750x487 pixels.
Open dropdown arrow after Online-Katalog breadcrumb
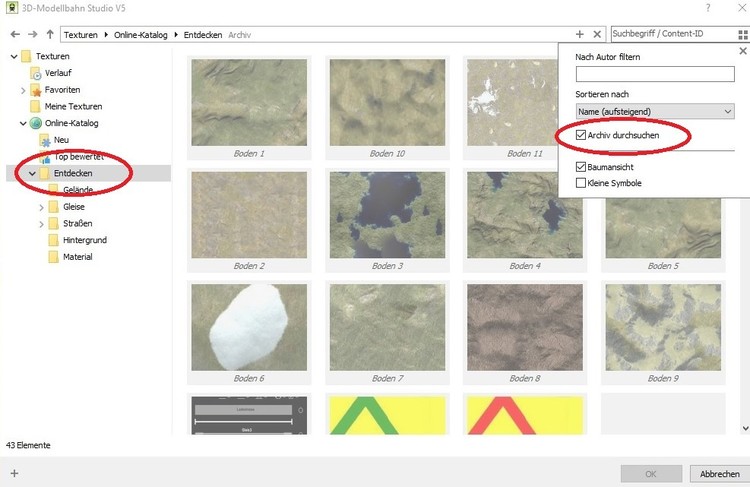[x=176, y=34]
